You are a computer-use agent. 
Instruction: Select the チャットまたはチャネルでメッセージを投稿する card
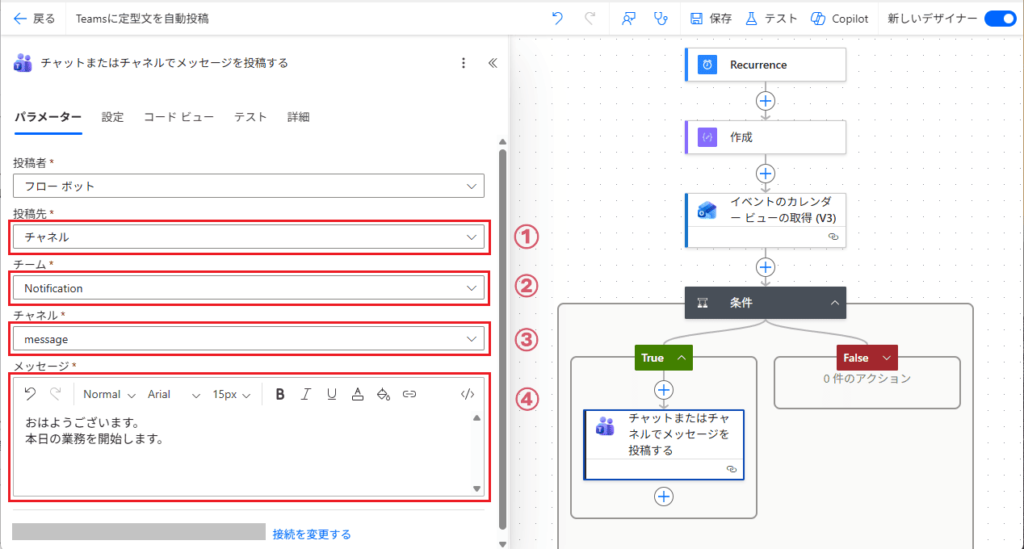[x=664, y=445]
